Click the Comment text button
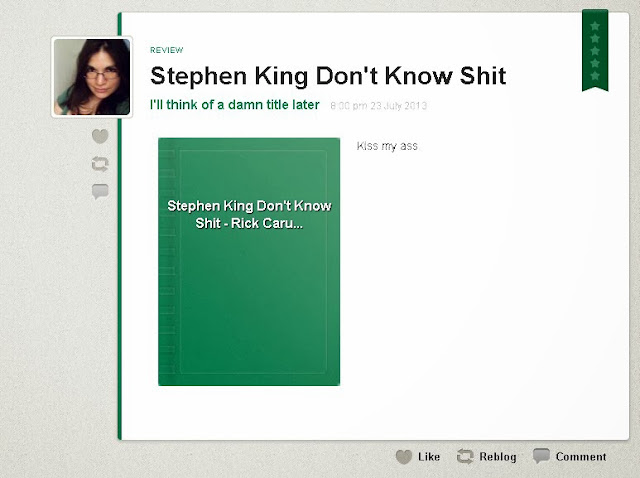 click(x=581, y=457)
